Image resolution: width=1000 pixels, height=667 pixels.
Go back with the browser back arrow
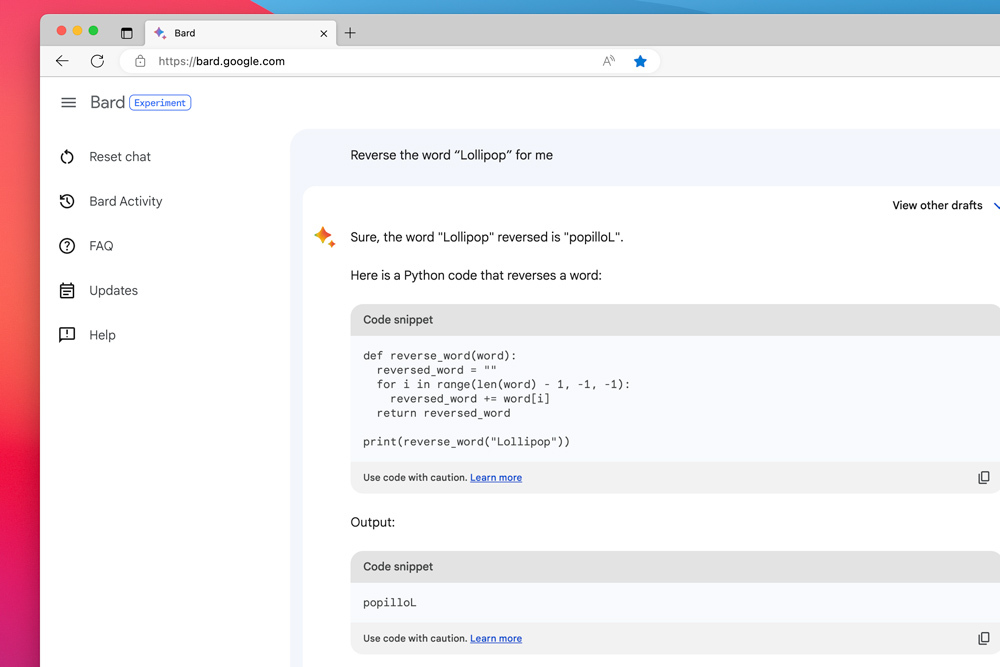(62, 61)
